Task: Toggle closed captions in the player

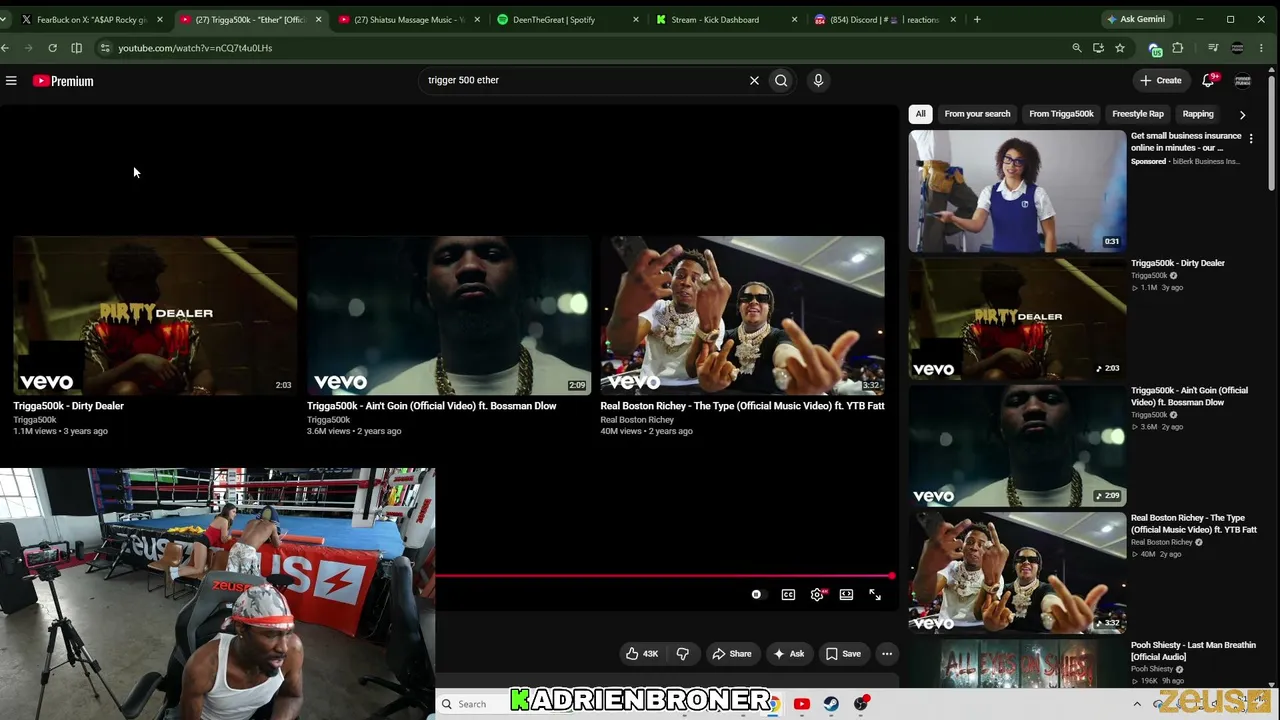Action: click(x=788, y=595)
